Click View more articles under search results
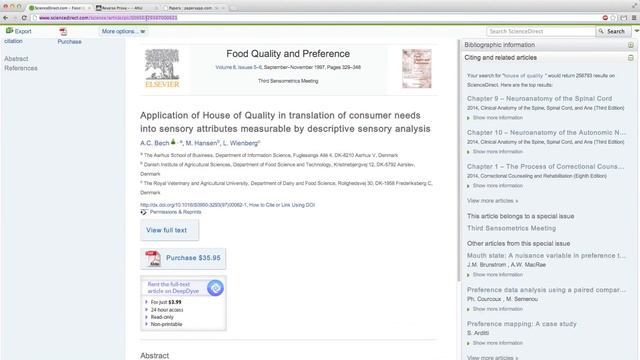 tap(492, 201)
